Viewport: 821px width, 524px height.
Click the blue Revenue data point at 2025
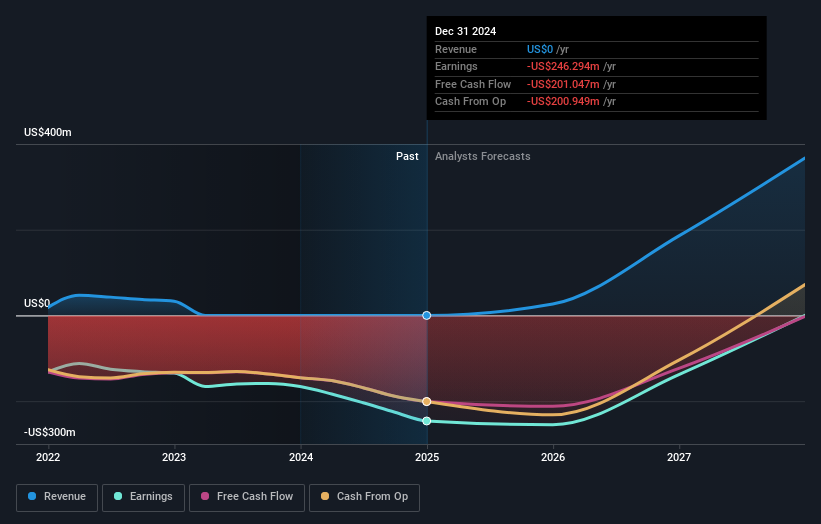(x=427, y=315)
